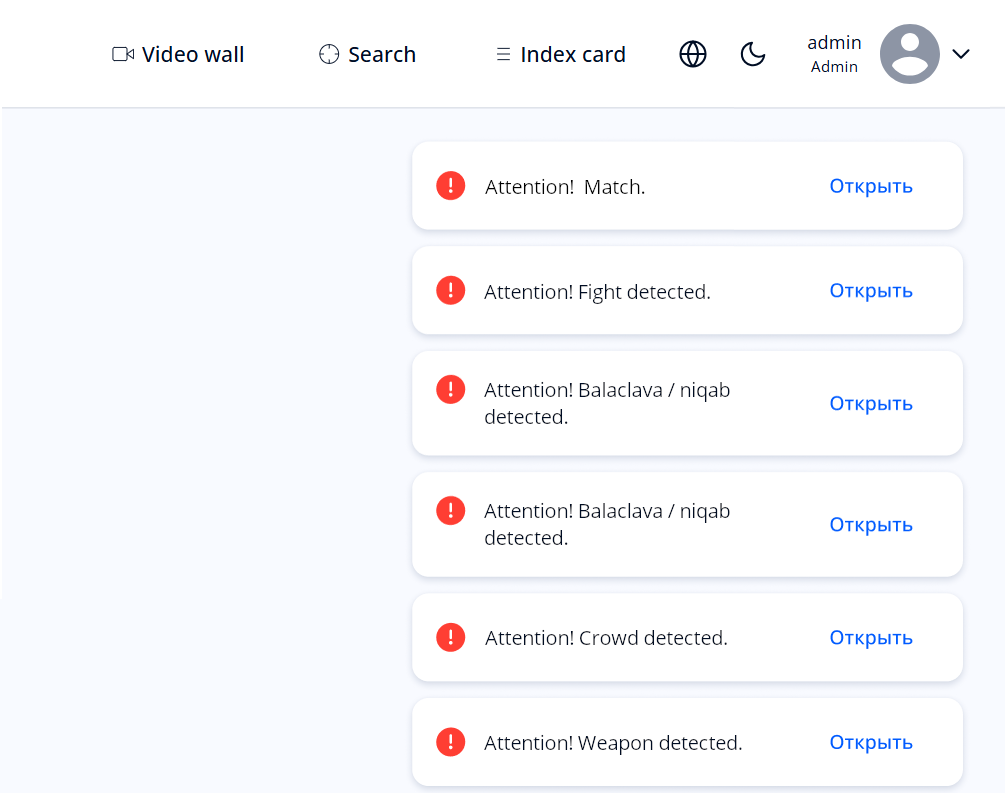Open the Search page

pos(367,54)
